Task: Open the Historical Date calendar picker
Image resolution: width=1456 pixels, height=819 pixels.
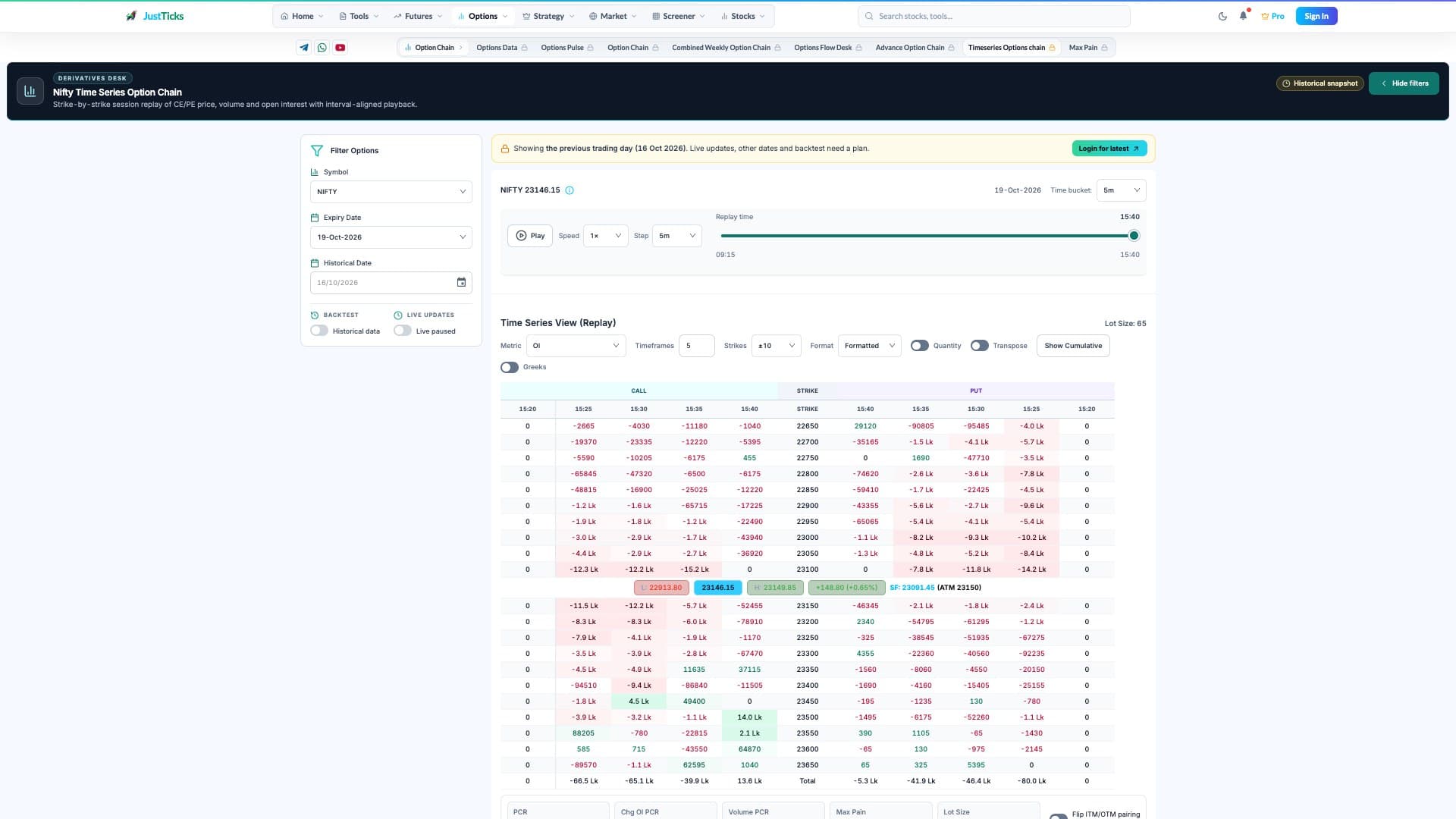Action: pyautogui.click(x=461, y=282)
